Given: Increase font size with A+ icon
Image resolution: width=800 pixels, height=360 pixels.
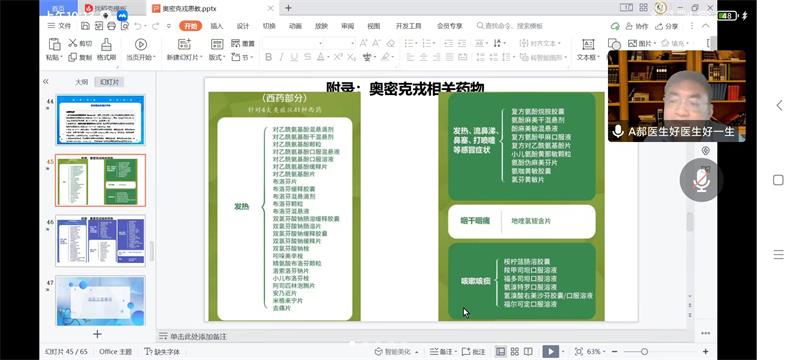Looking at the screenshot, I should point(364,43).
